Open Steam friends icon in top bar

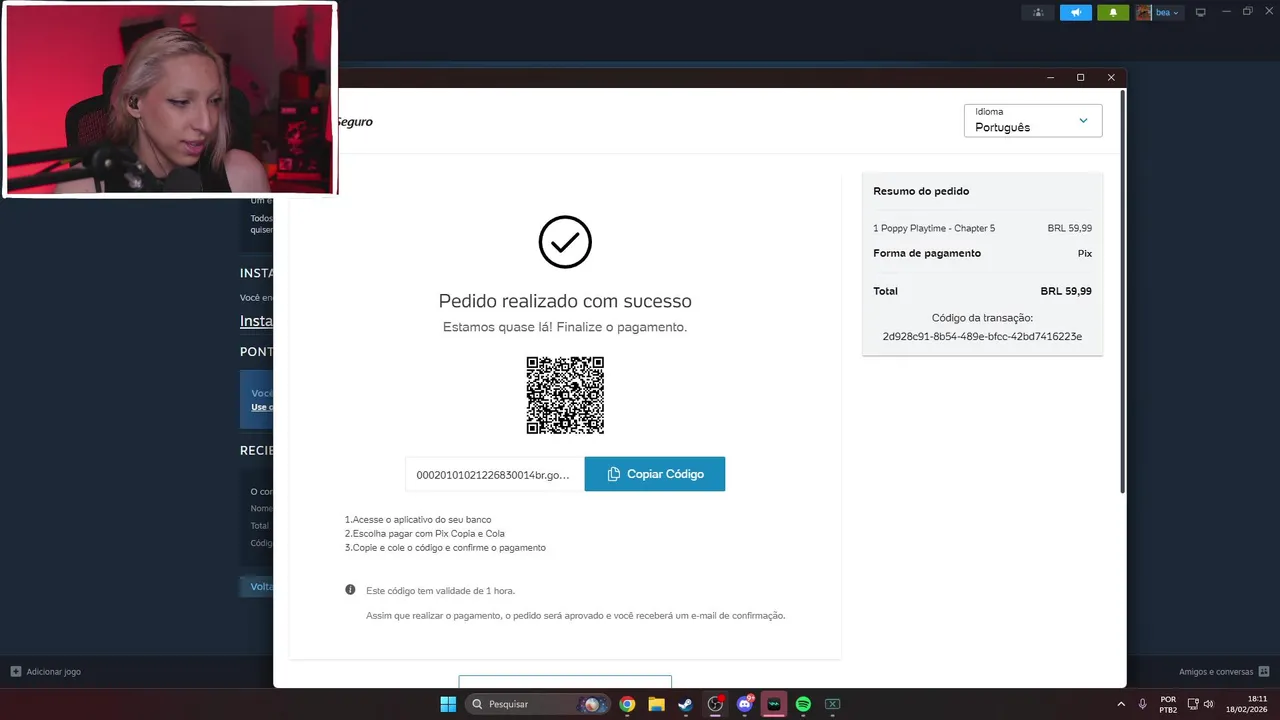coord(1038,12)
